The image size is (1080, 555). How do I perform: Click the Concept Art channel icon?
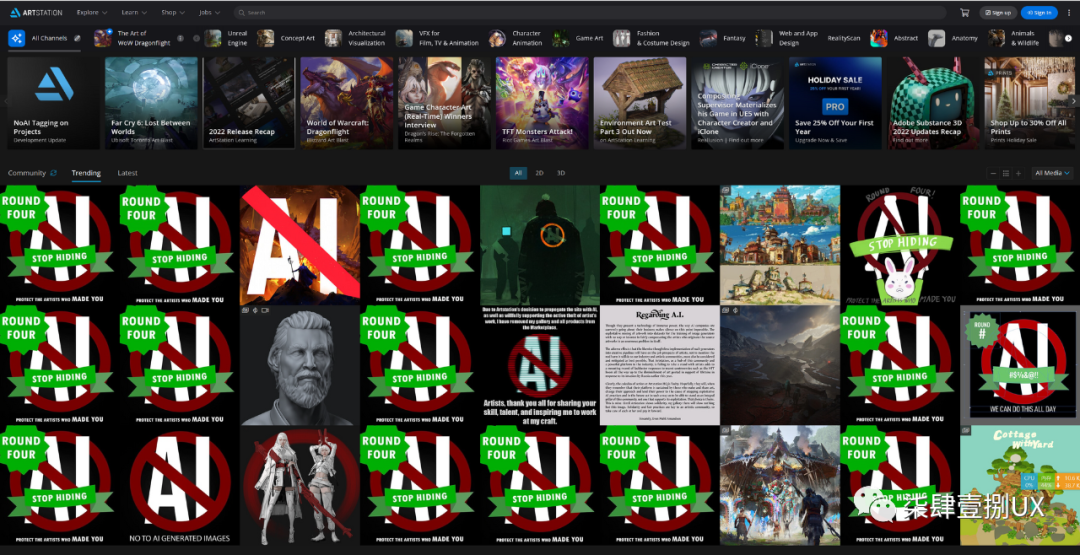coord(266,39)
